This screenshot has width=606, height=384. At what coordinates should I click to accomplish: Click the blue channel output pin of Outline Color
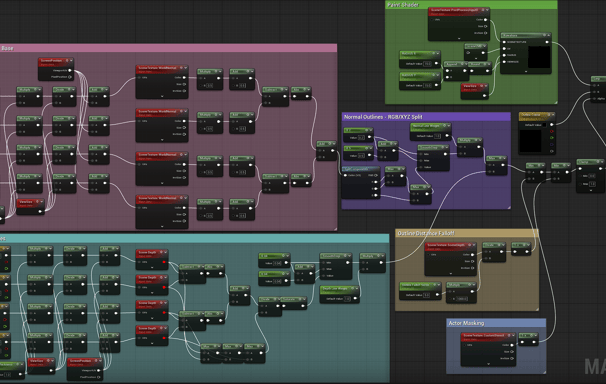552,144
